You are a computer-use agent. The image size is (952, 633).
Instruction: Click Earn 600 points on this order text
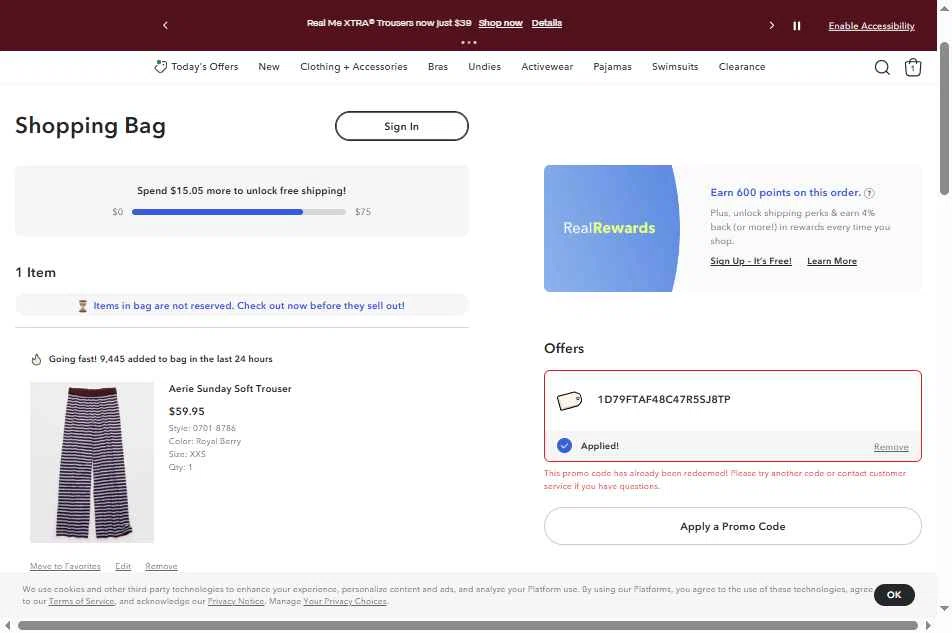[786, 192]
